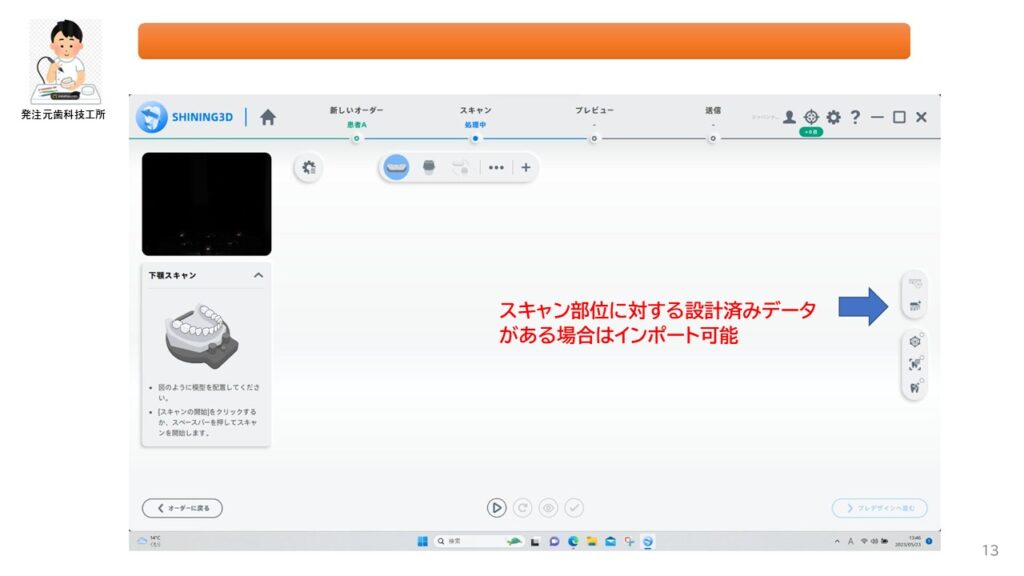Viewport: 1024px width, 576px height.
Task: Click the black camera preview thumbnail
Action: pyautogui.click(x=206, y=204)
